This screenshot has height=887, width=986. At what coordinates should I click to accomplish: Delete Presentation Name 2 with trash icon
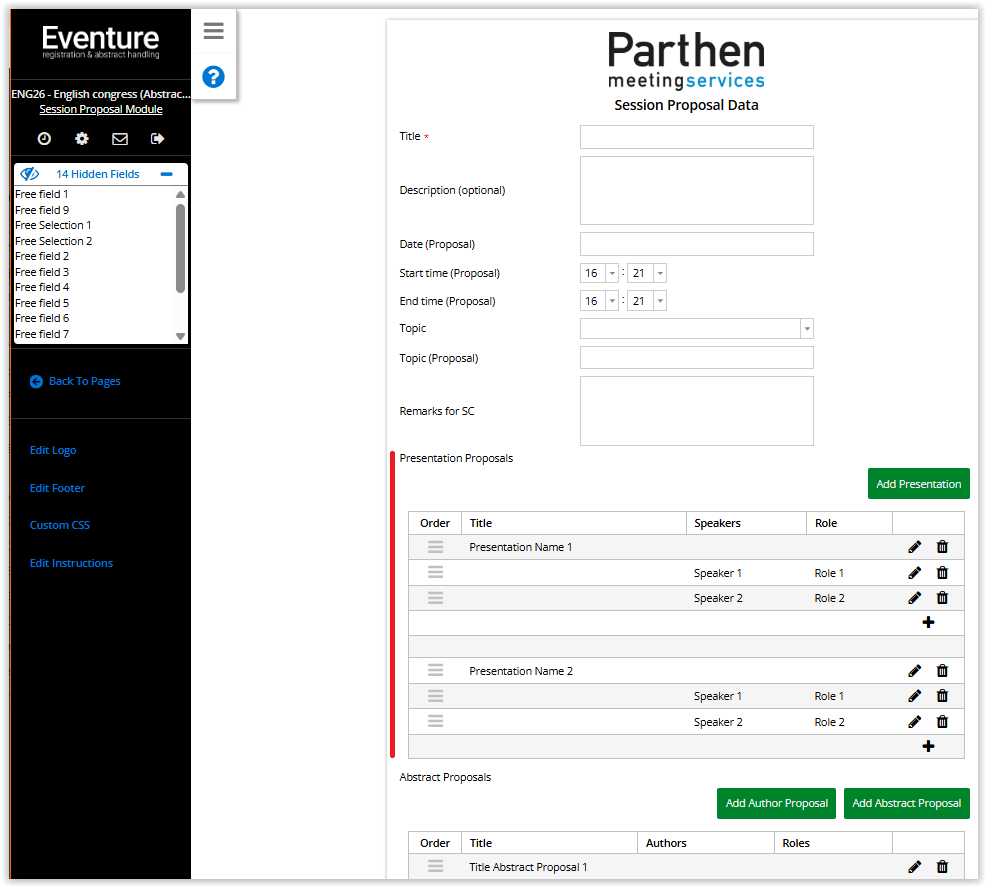tap(942, 671)
